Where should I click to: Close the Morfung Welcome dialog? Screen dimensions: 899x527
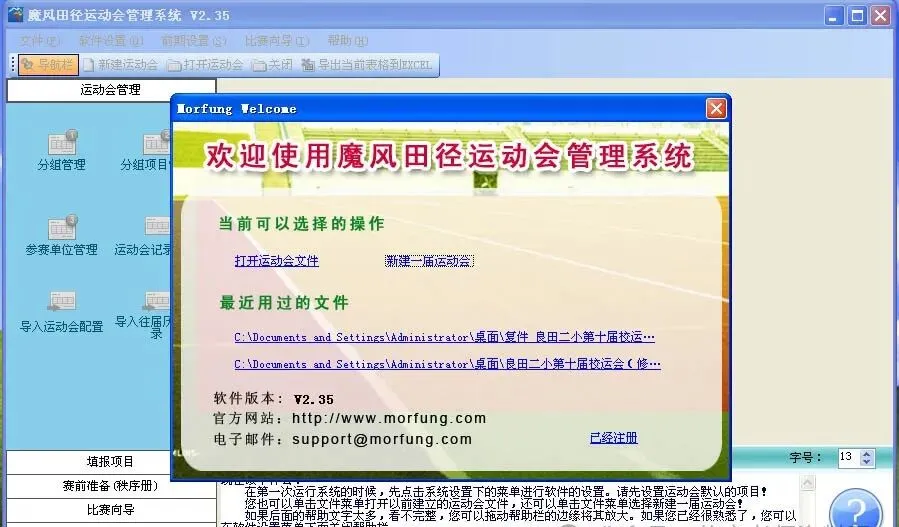coord(716,108)
